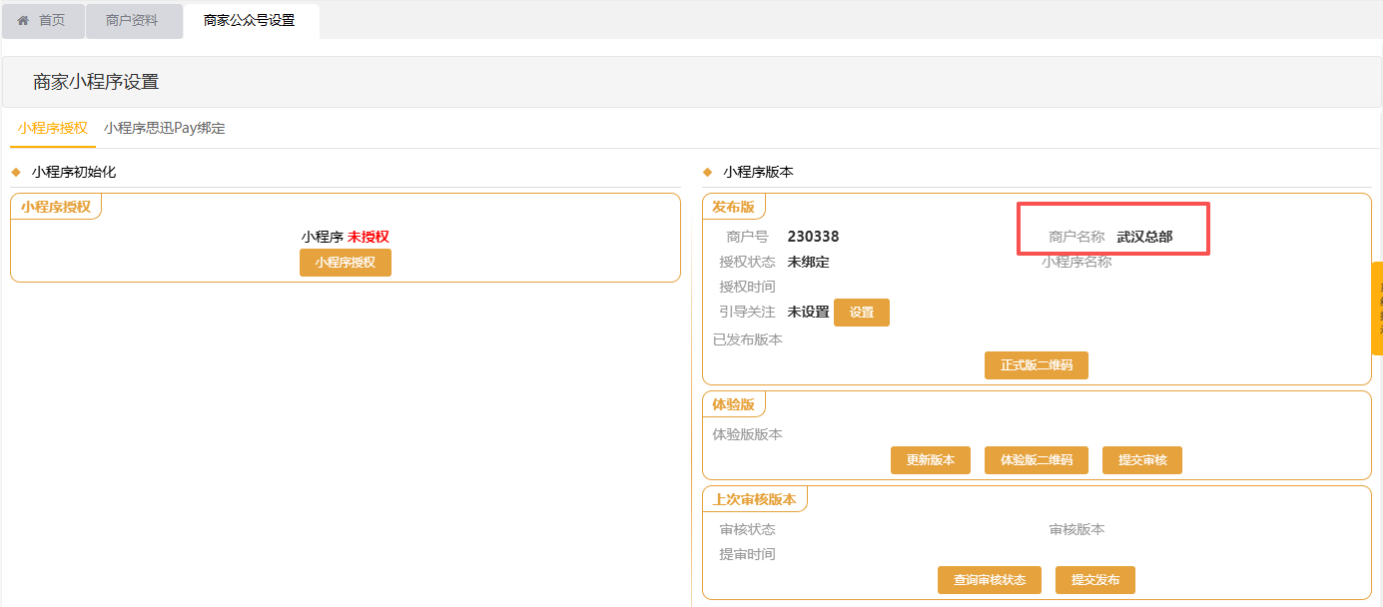Open the 体验版二维码
The width and height of the screenshot is (1383, 607).
[x=1035, y=460]
